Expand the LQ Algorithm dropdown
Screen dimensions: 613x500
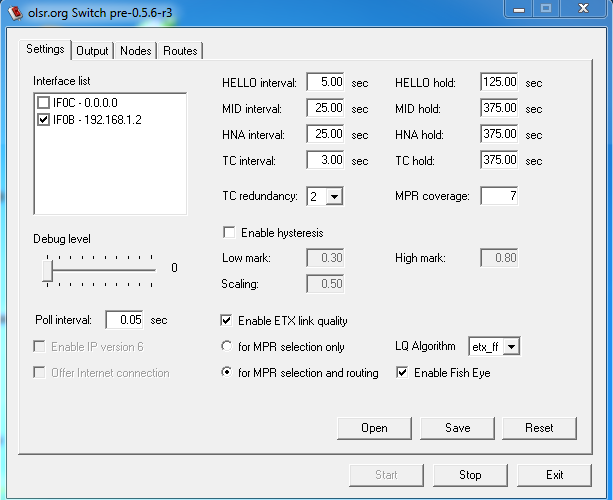(x=510, y=347)
